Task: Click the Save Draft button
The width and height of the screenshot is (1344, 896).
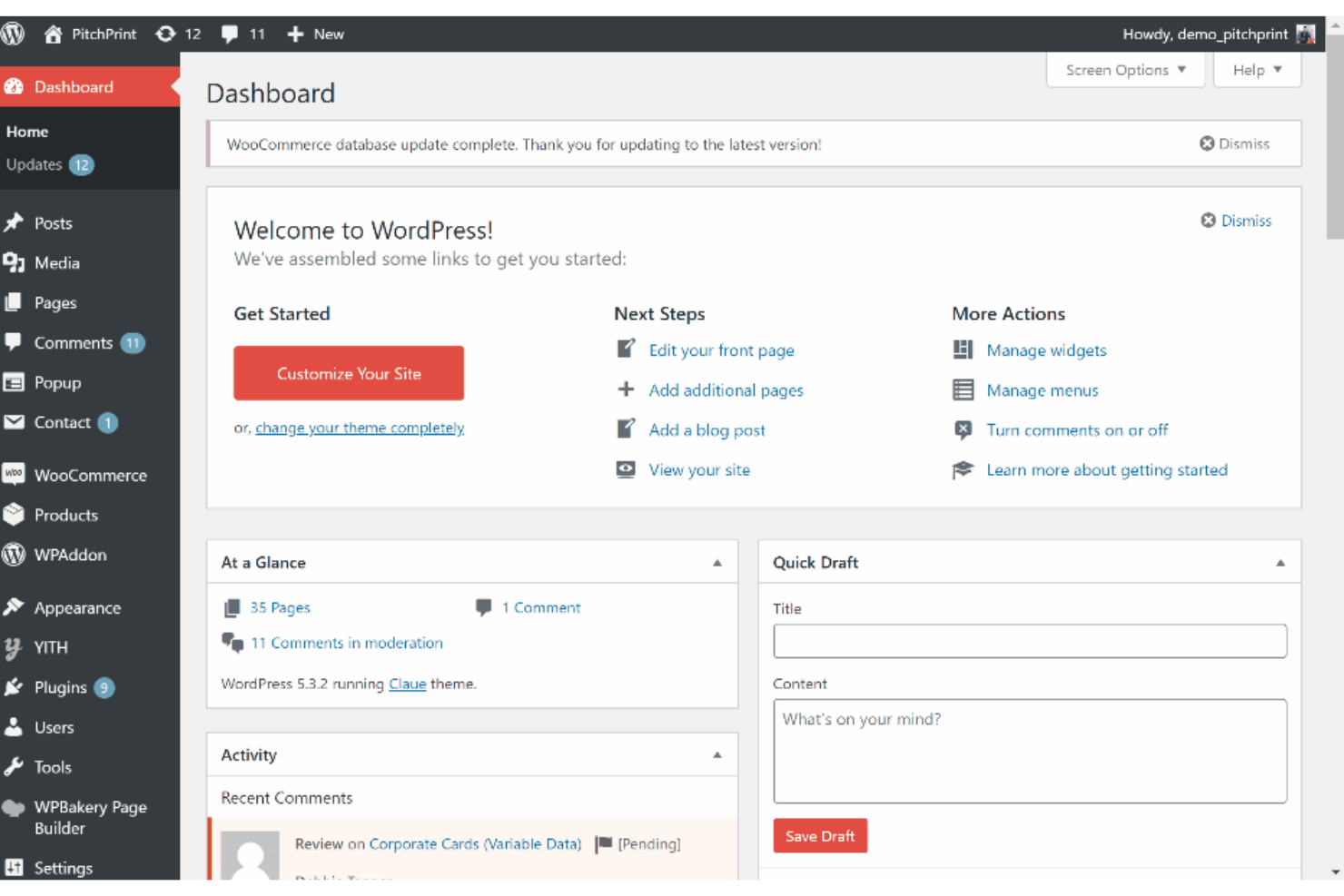Action: point(820,836)
